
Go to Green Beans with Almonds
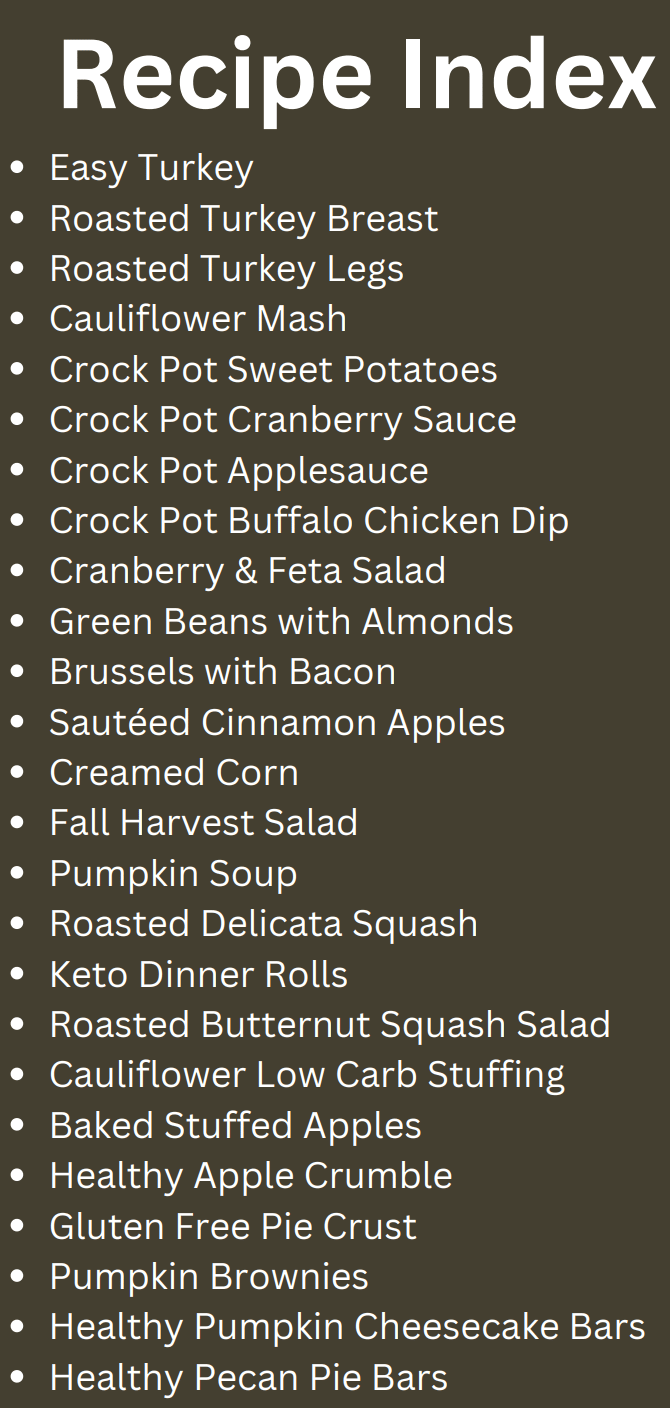[281, 622]
